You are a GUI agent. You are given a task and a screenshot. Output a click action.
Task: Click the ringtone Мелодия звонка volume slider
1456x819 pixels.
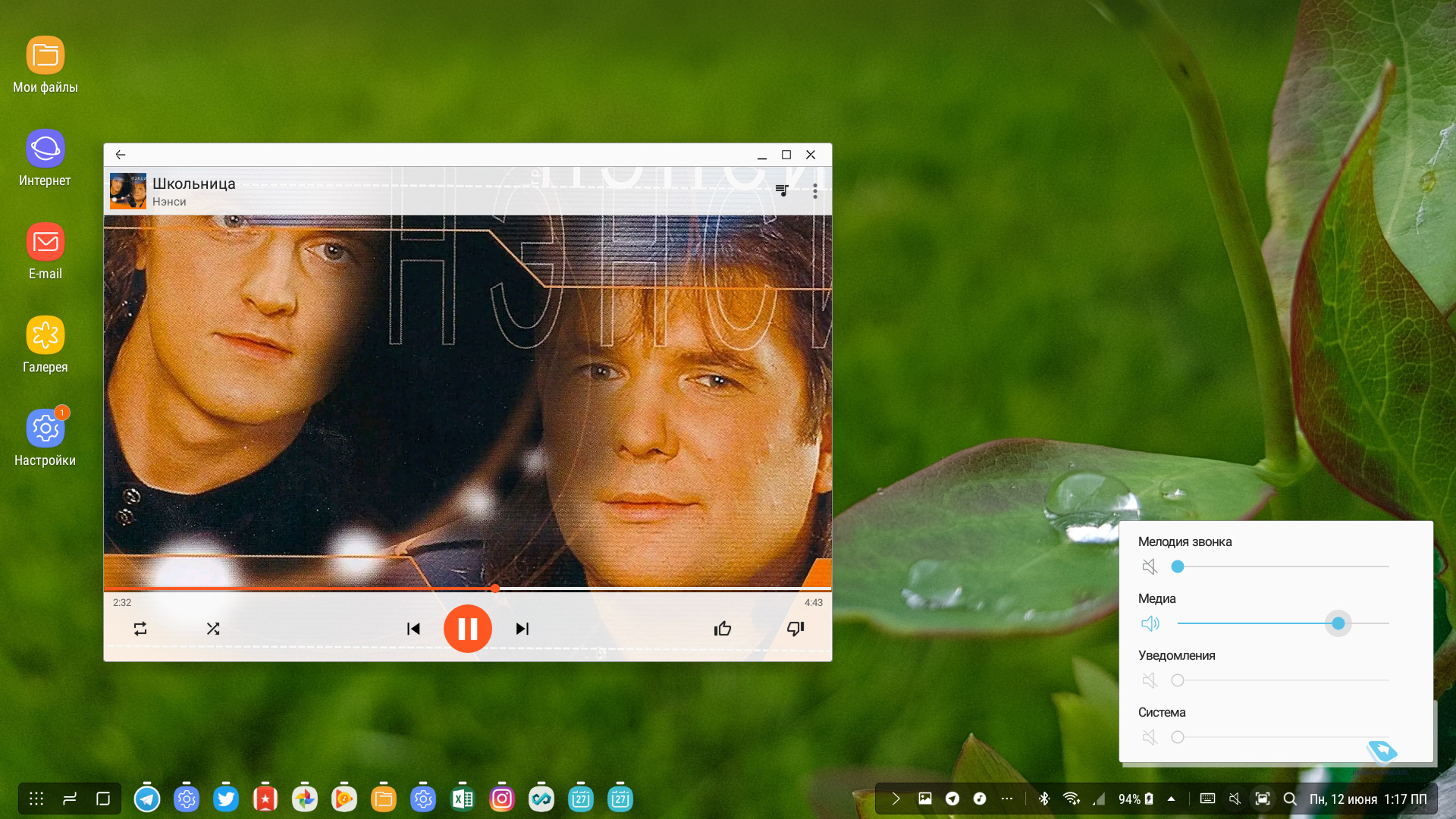(x=1283, y=566)
